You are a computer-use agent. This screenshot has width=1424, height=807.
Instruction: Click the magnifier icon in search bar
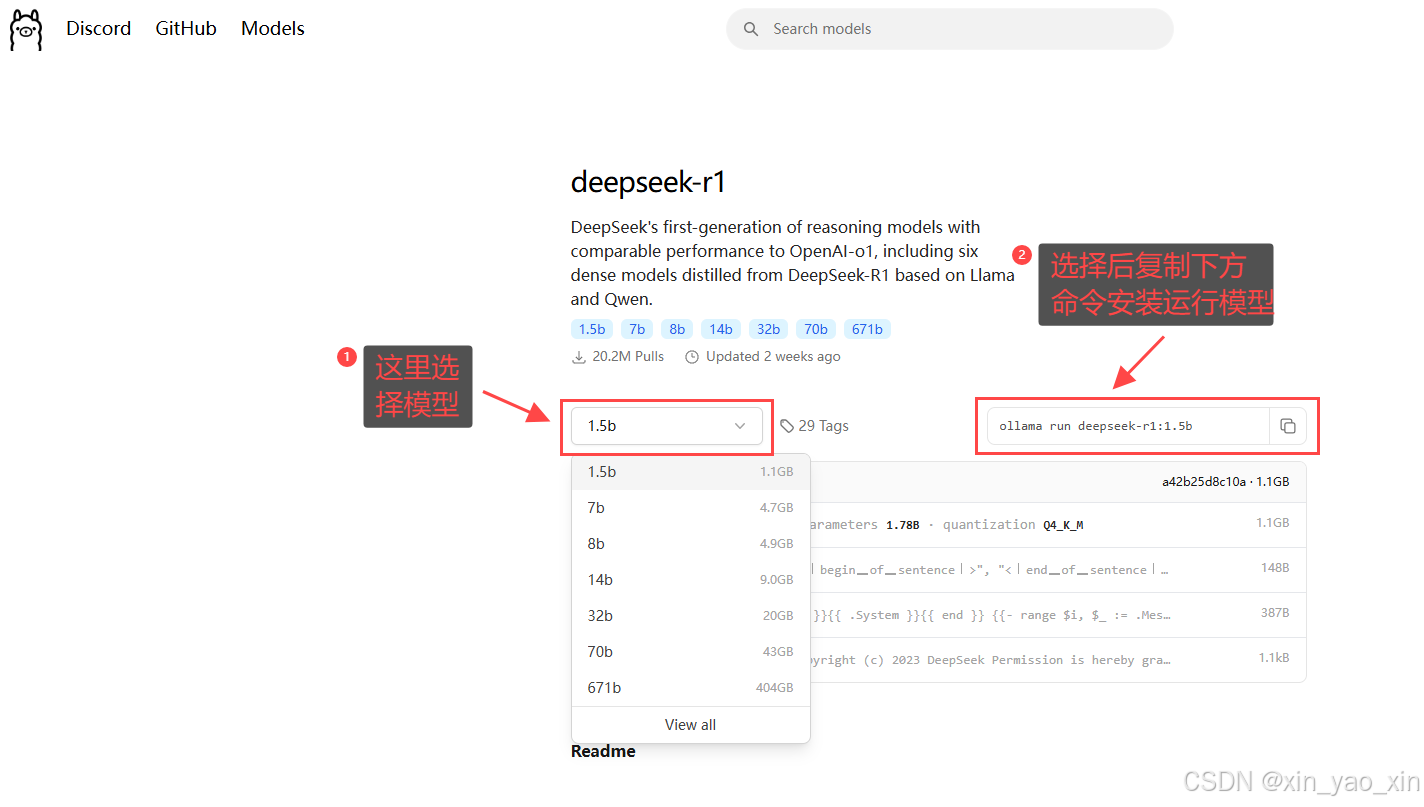(751, 29)
